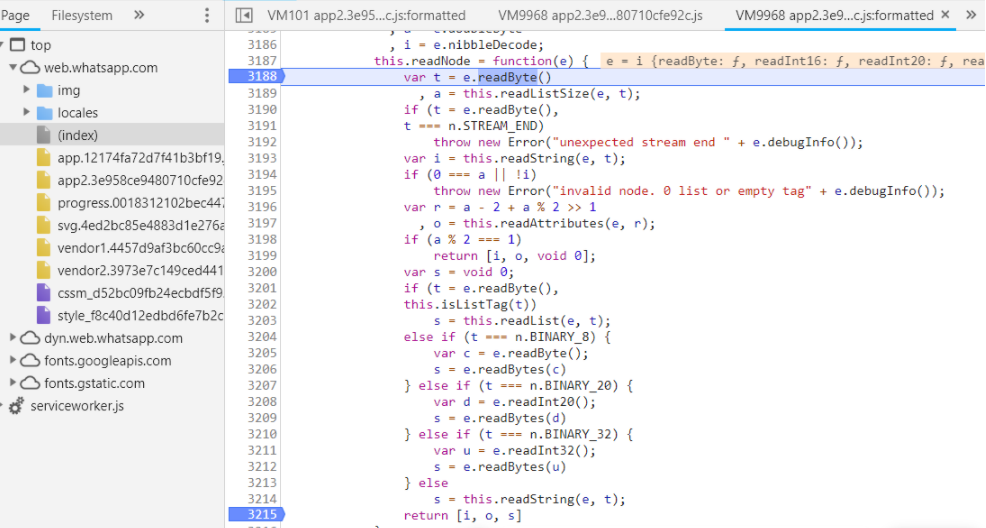Collapse the web.whatsapp.com domain node
This screenshot has width=986, height=528.
(x=13, y=67)
